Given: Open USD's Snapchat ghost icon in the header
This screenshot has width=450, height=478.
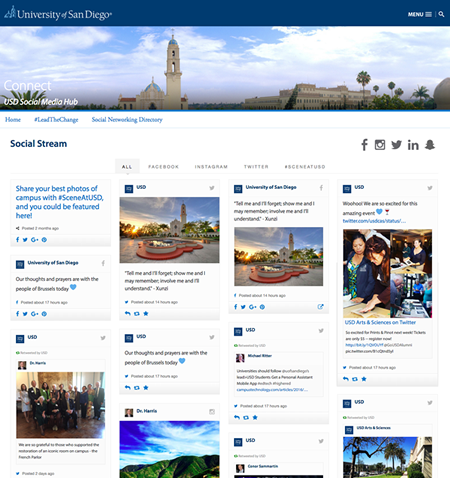Looking at the screenshot, I should click(x=430, y=145).
